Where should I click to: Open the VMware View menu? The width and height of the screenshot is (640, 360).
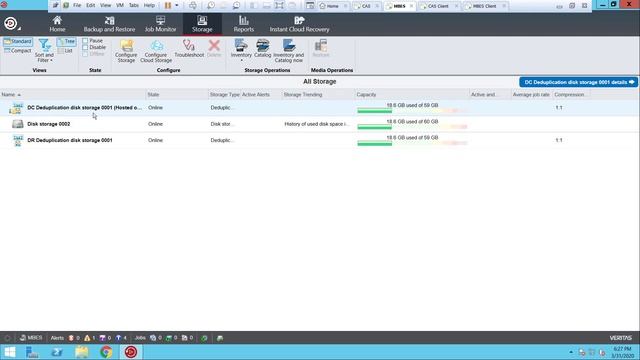[x=105, y=5]
